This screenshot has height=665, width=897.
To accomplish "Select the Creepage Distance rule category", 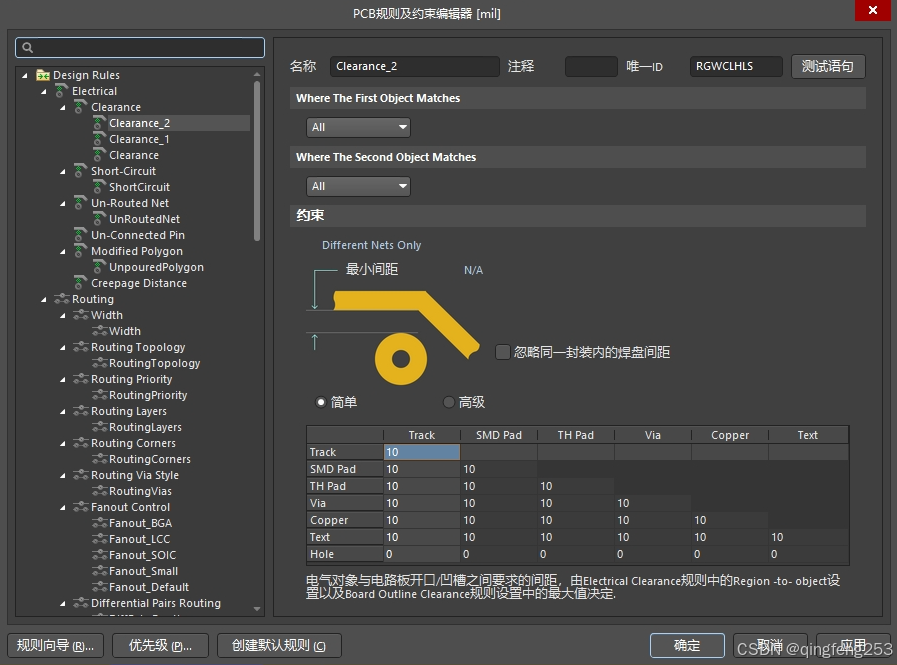I will (x=138, y=283).
